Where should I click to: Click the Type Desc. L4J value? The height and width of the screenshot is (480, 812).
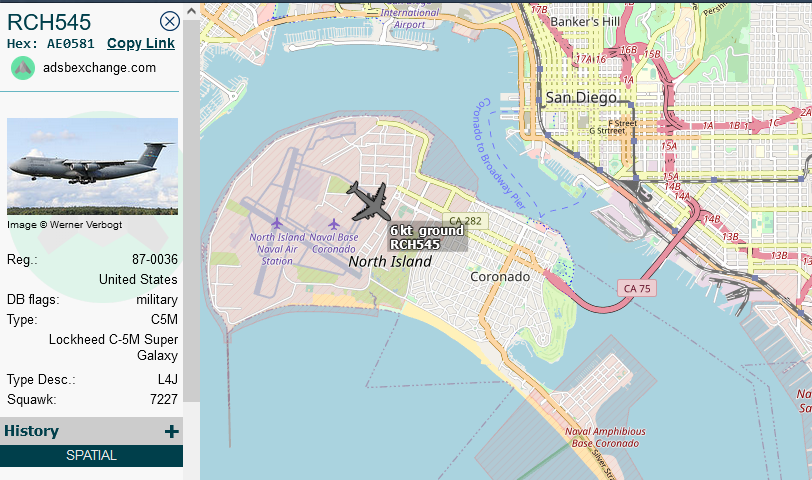pos(168,380)
